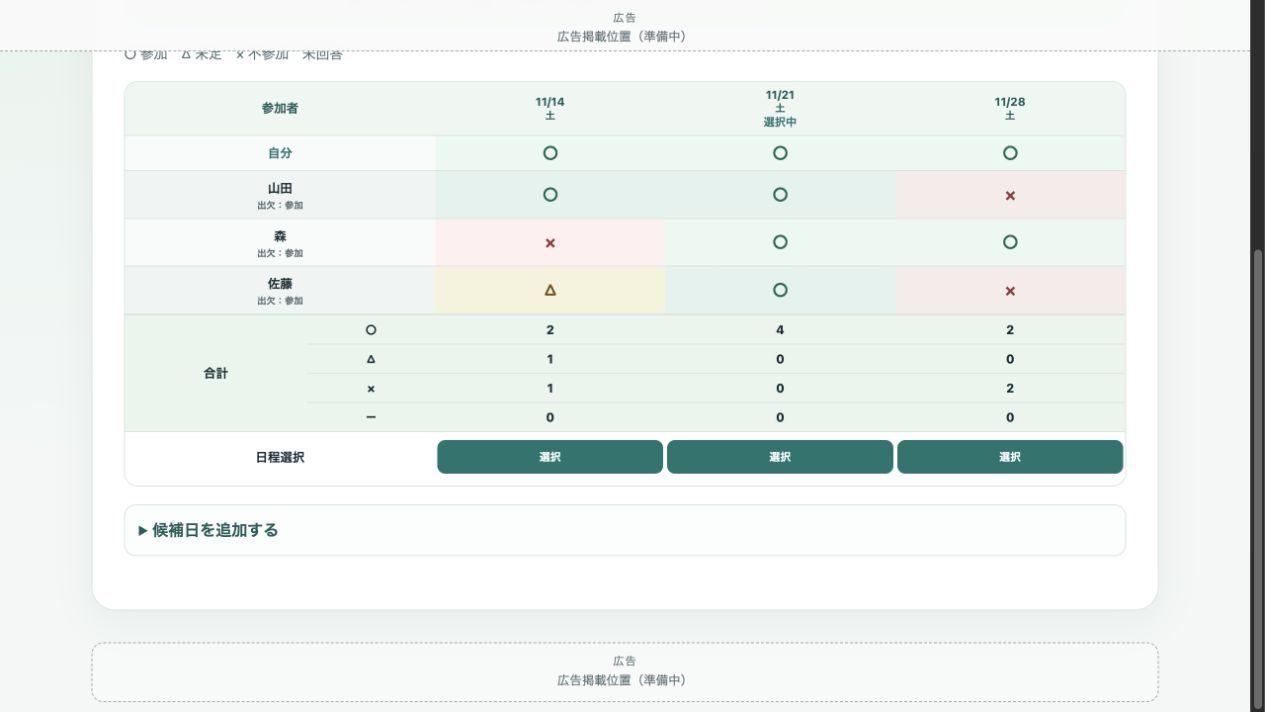Click the circle count 4 for 11/21
Viewport: 1265px width, 712px height.
[x=780, y=330]
